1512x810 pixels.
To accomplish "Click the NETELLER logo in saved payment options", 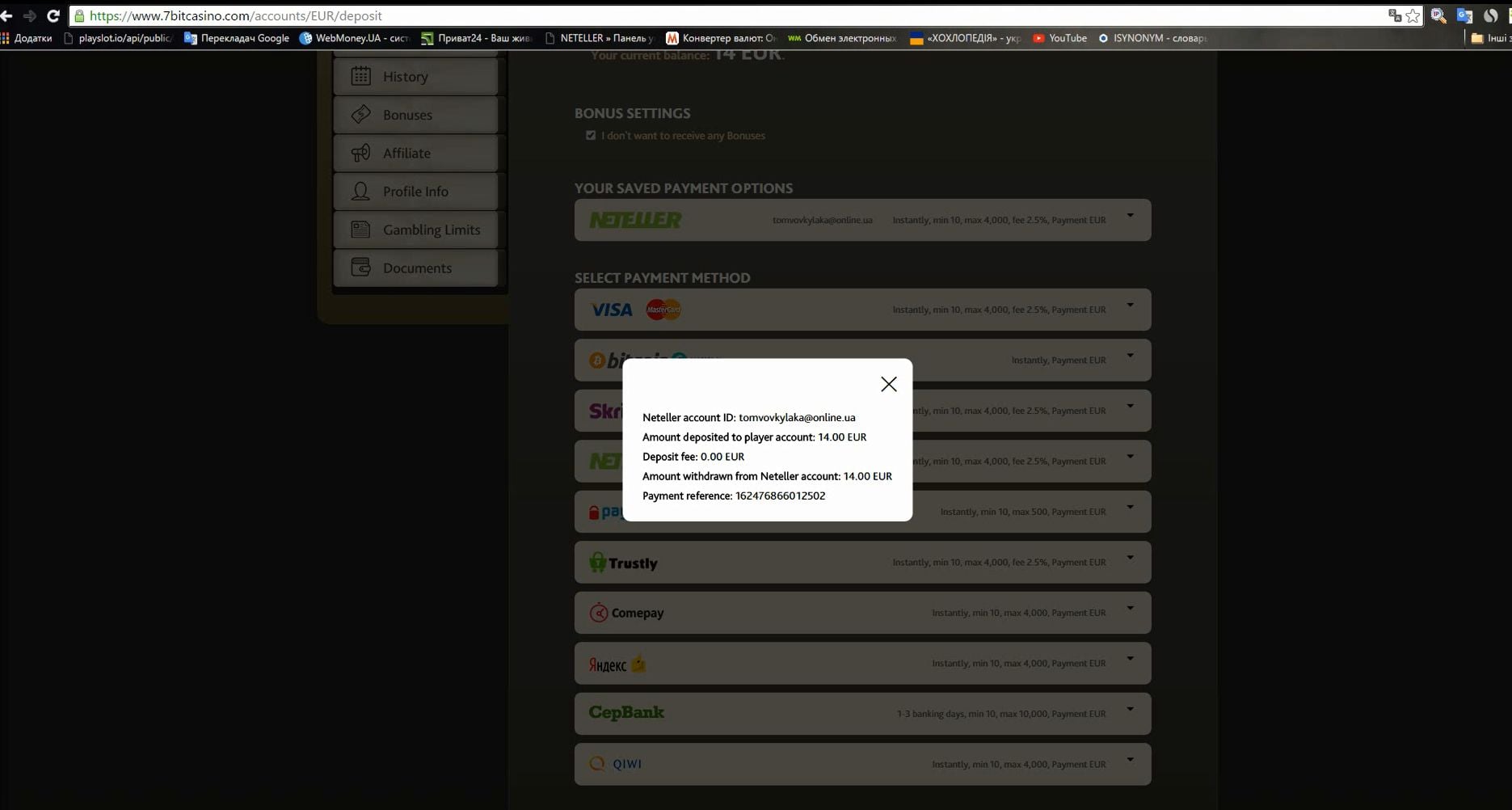I will 635,220.
